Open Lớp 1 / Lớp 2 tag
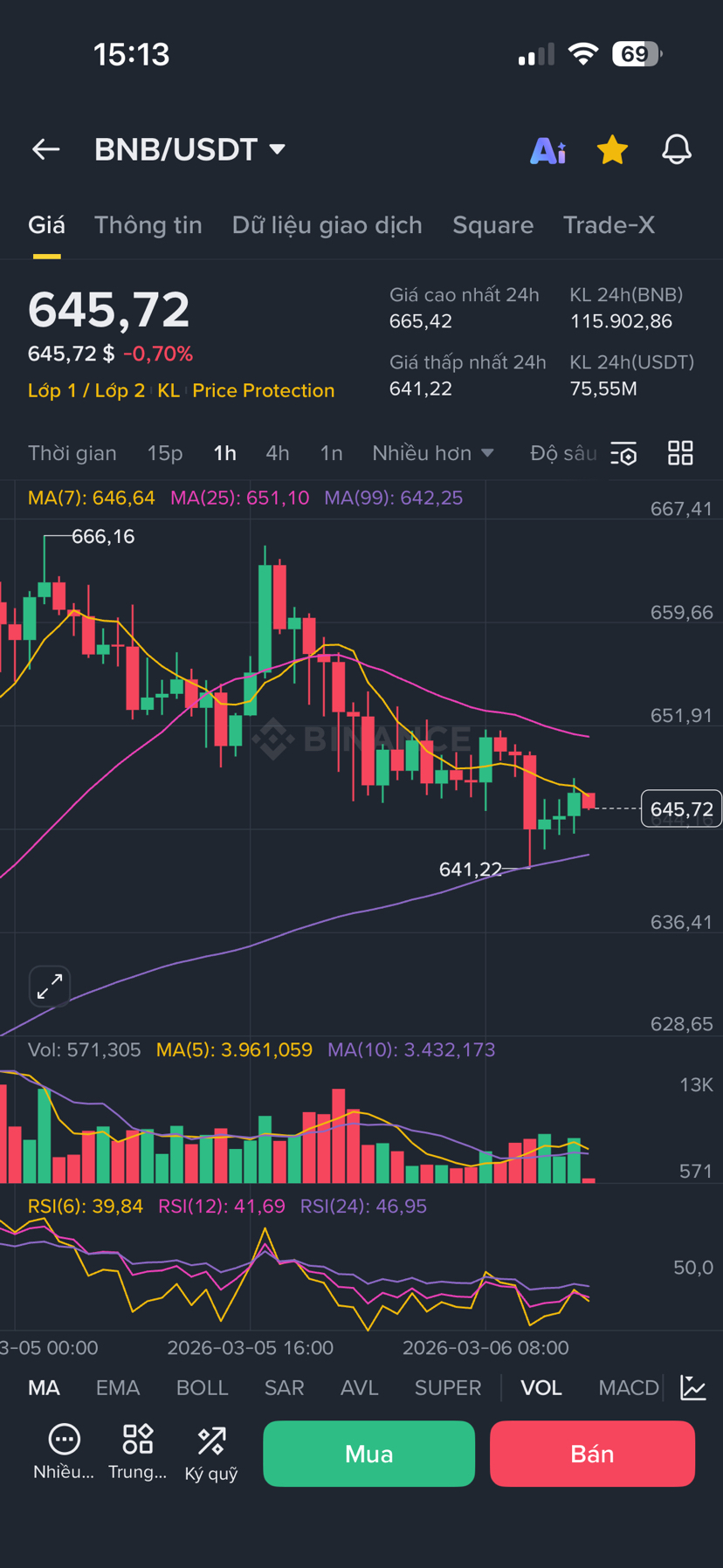Viewport: 723px width, 1568px height. point(86,390)
